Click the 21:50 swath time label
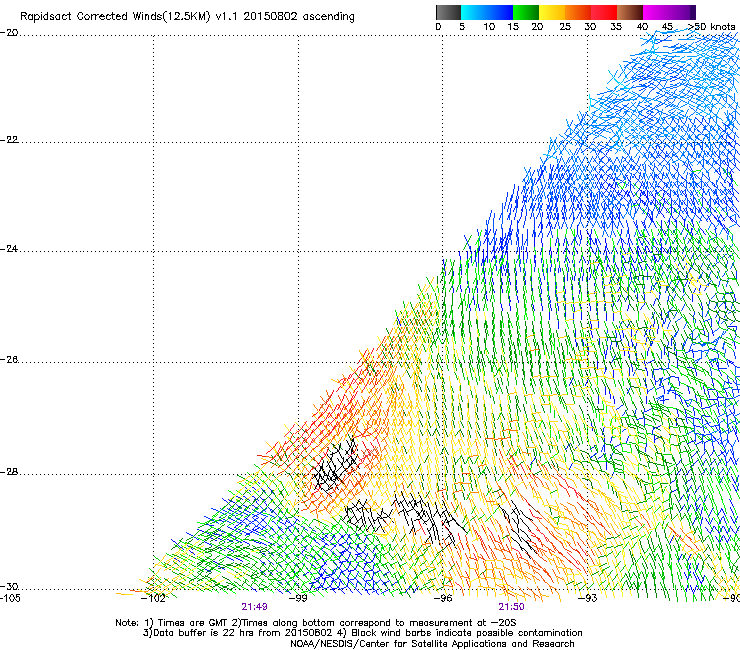The height and width of the screenshot is (650, 740). point(511,607)
